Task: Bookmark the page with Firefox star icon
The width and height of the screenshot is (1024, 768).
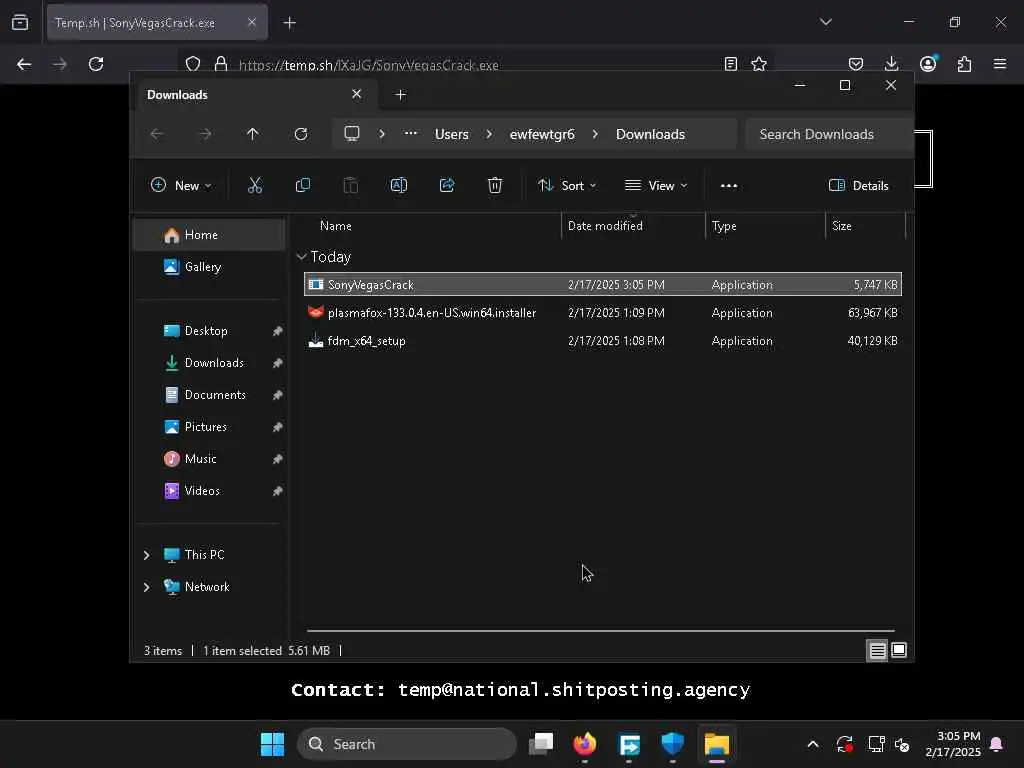Action: click(759, 64)
